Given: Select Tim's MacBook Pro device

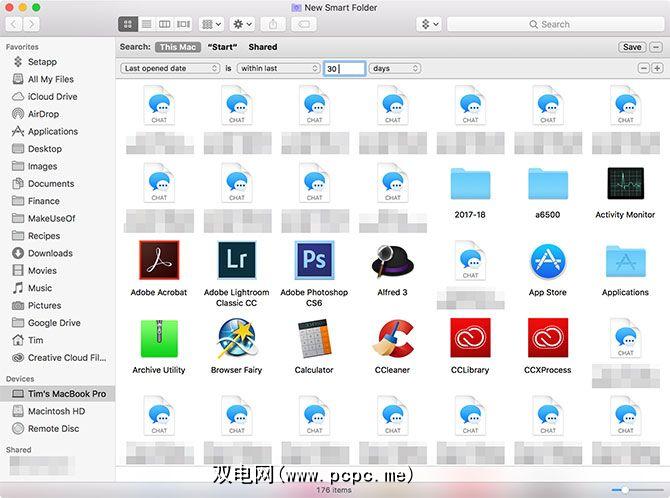Looking at the screenshot, I should [57, 394].
